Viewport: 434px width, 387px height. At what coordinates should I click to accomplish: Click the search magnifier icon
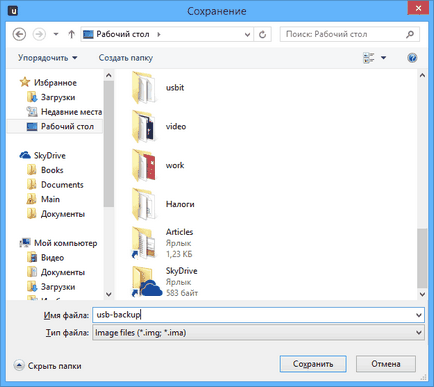point(410,34)
